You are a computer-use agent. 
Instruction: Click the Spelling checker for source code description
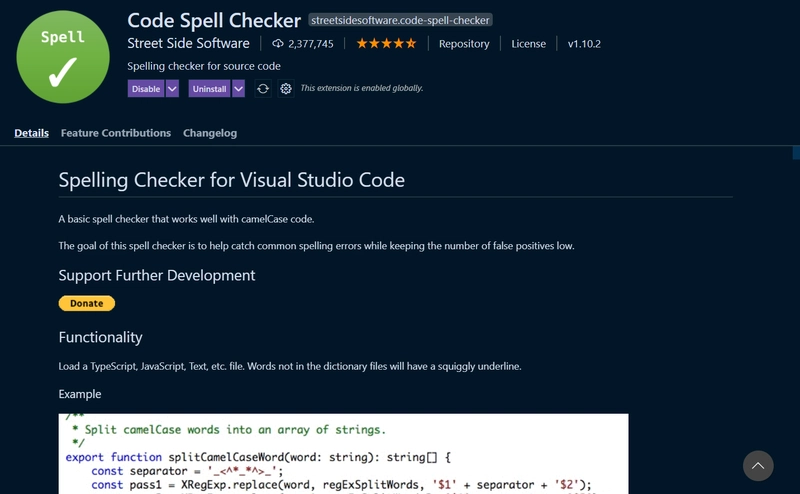pos(204,66)
